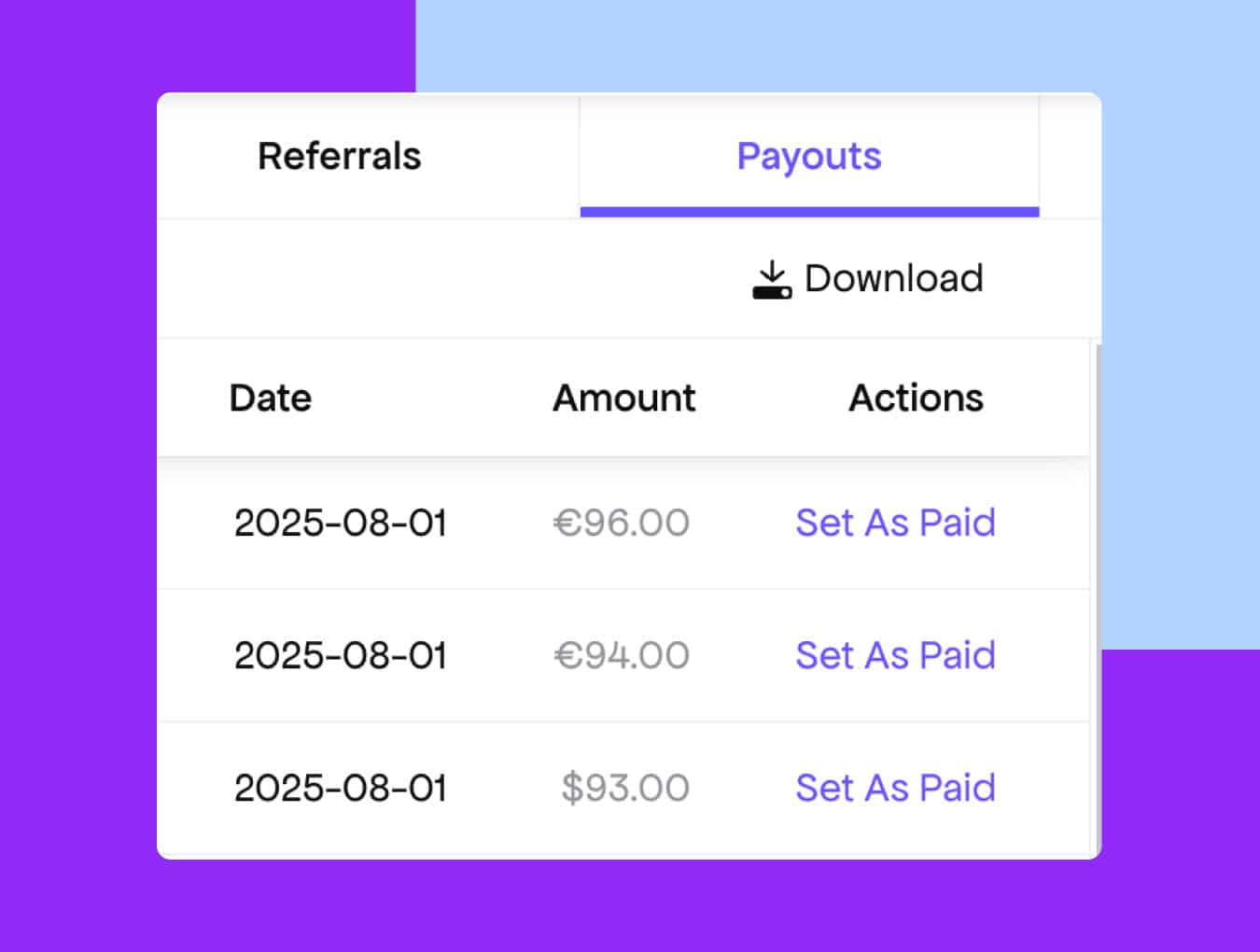Click the €94.00 amount cell

point(622,655)
